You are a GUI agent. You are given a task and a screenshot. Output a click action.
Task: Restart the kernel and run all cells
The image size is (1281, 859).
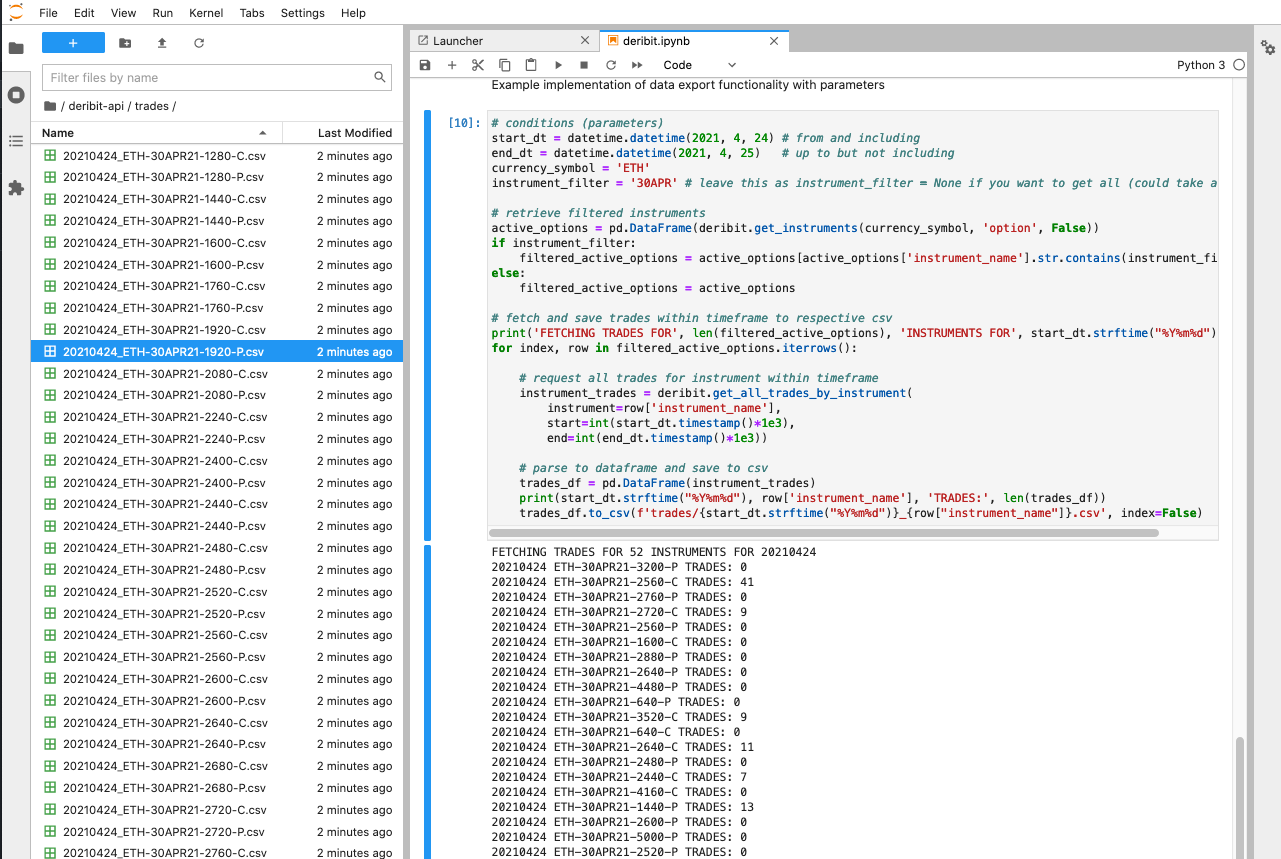[637, 64]
